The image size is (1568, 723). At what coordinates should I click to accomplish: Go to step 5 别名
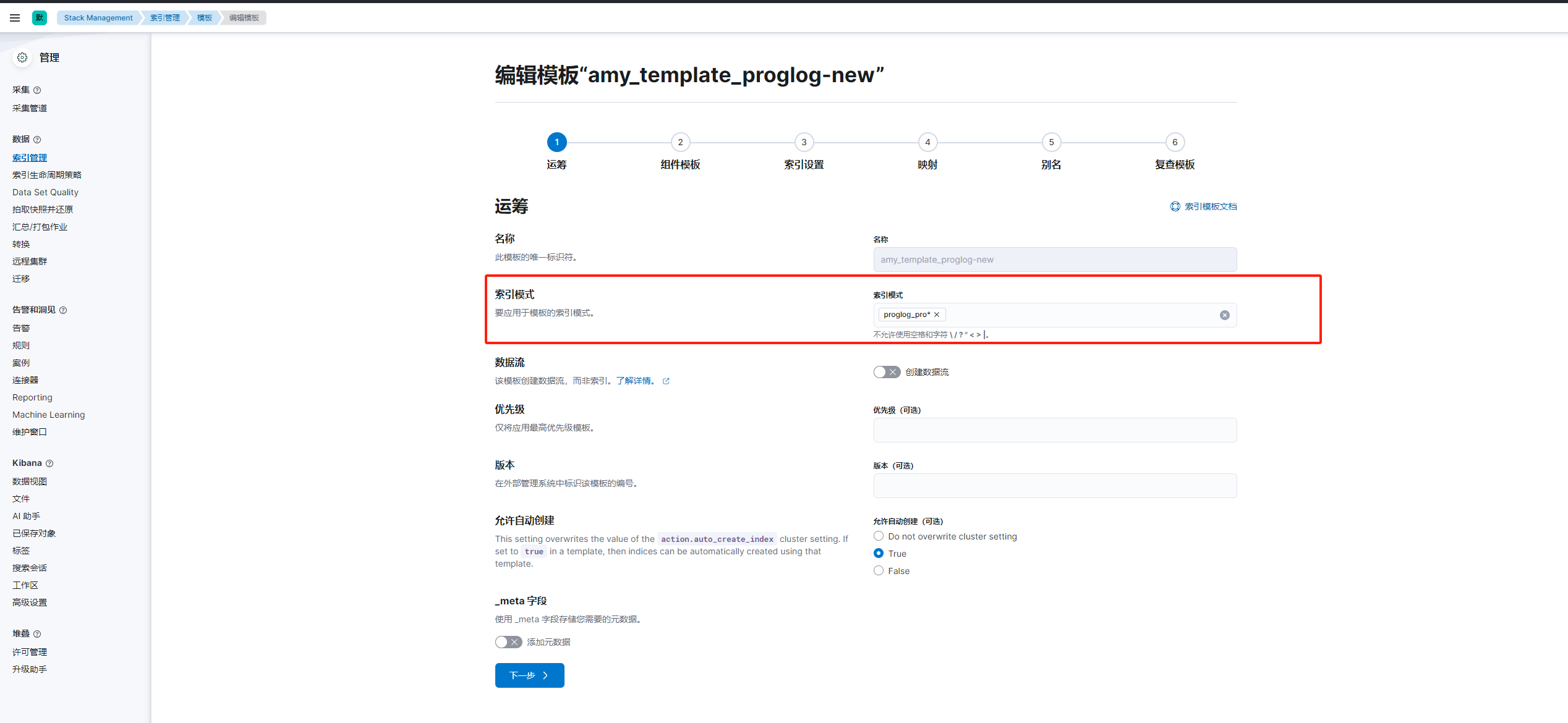pyautogui.click(x=1051, y=142)
